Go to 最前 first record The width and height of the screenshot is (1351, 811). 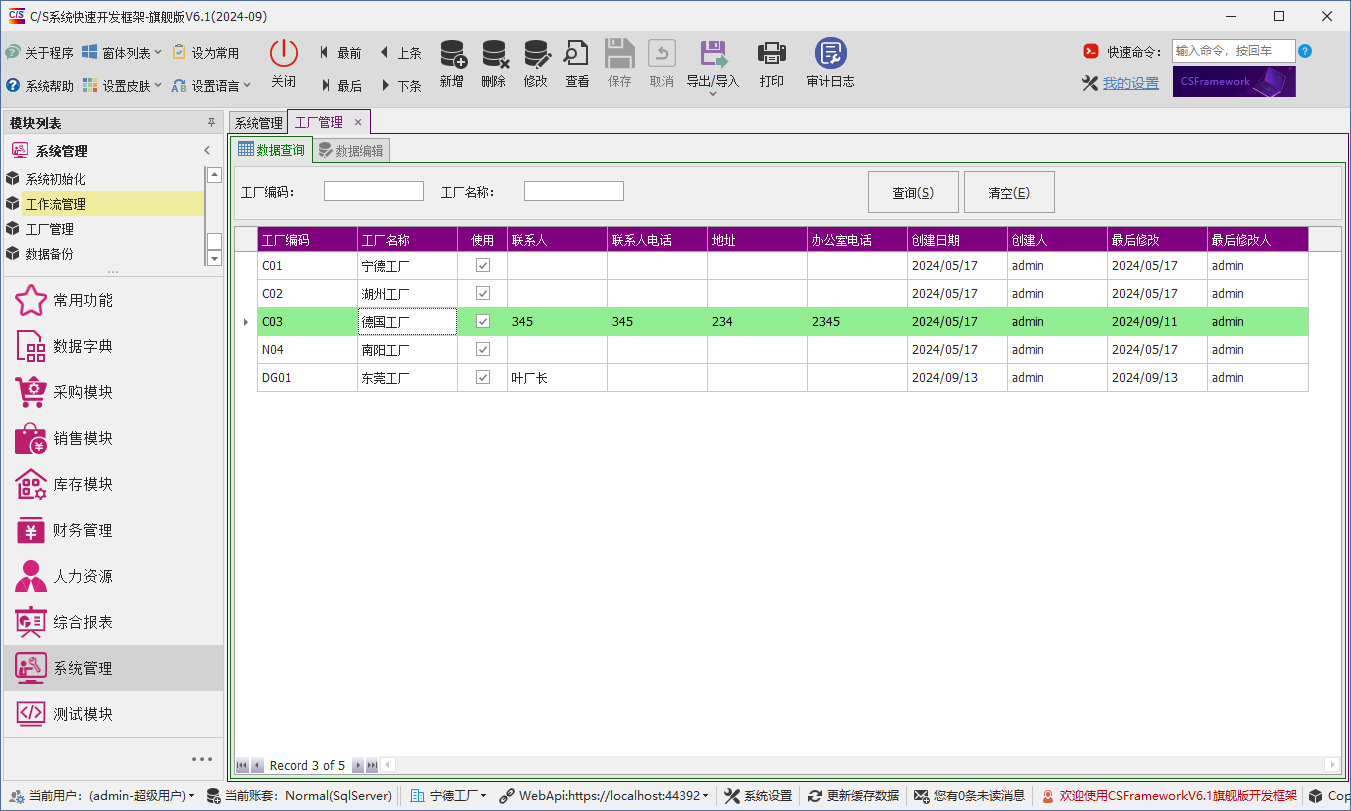(340, 53)
